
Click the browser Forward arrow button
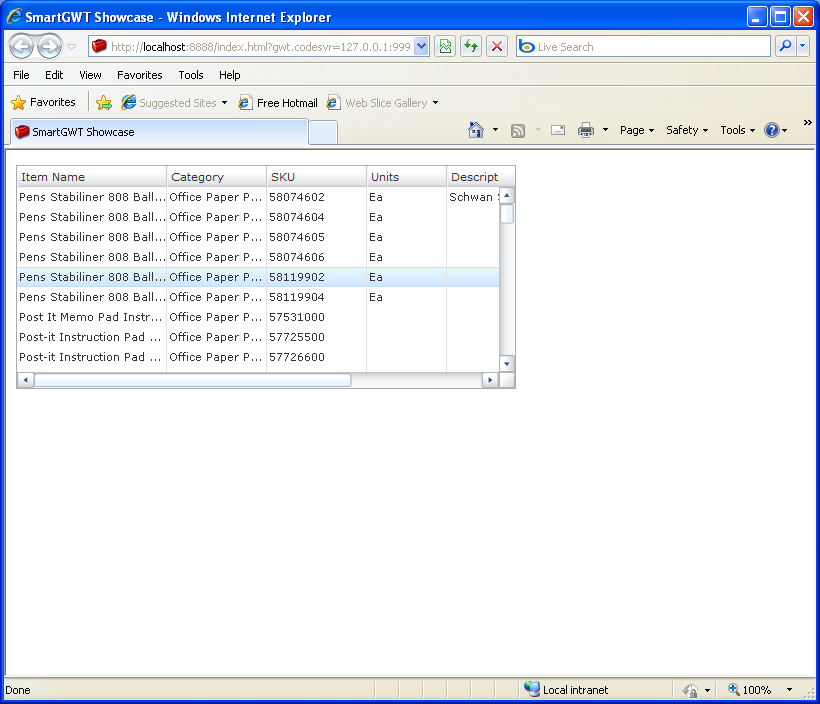(x=50, y=47)
